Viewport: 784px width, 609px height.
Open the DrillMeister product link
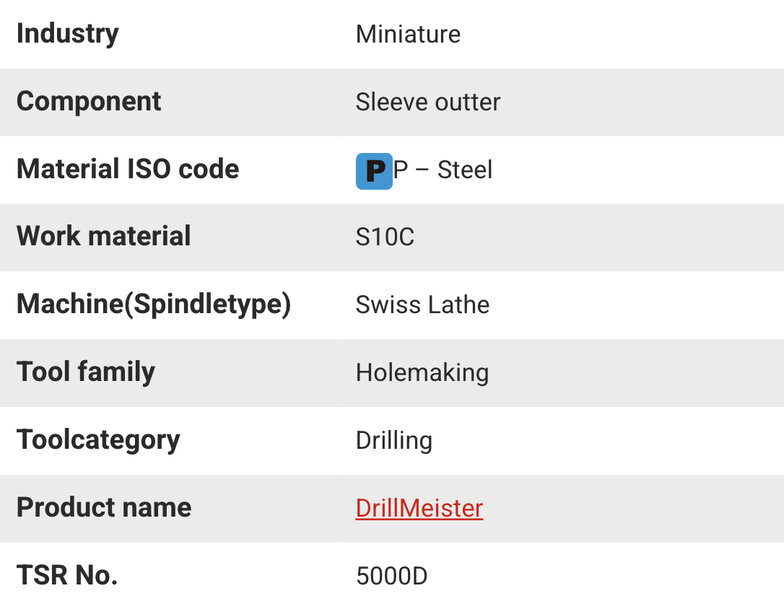click(x=419, y=508)
